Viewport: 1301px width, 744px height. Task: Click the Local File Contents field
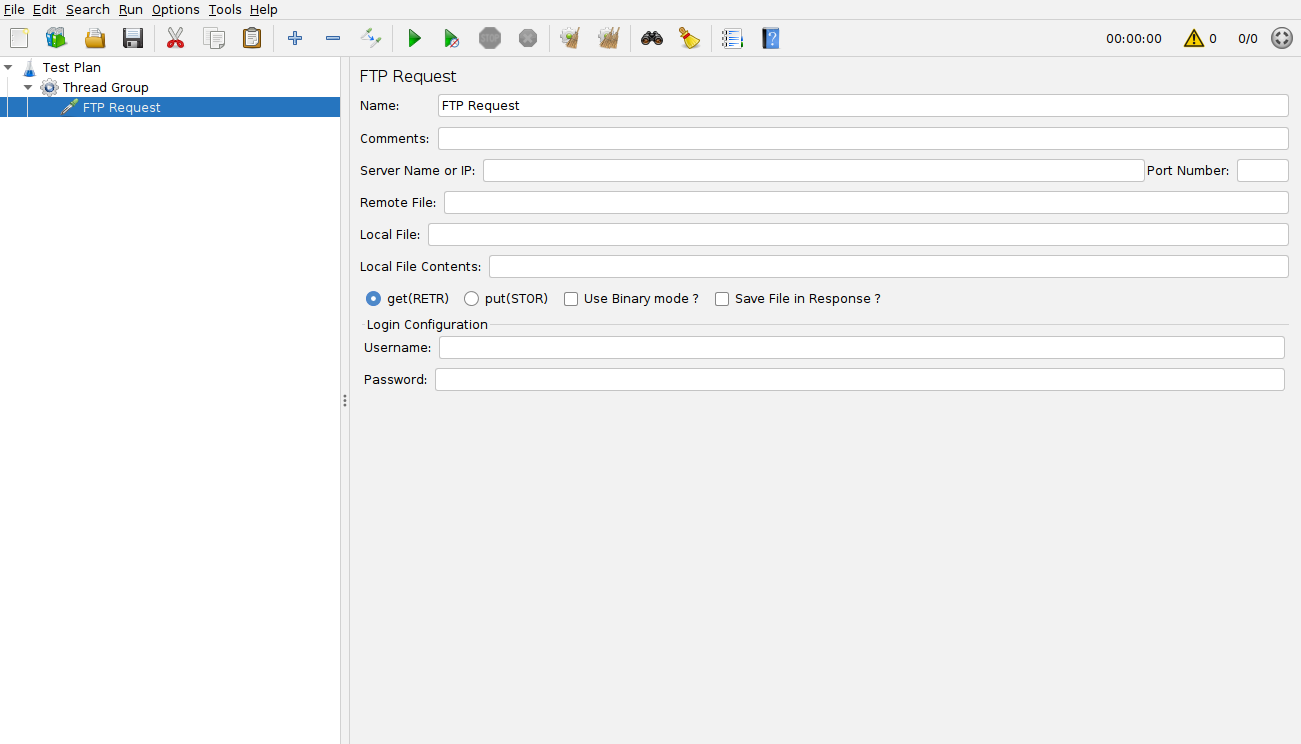tap(889, 266)
